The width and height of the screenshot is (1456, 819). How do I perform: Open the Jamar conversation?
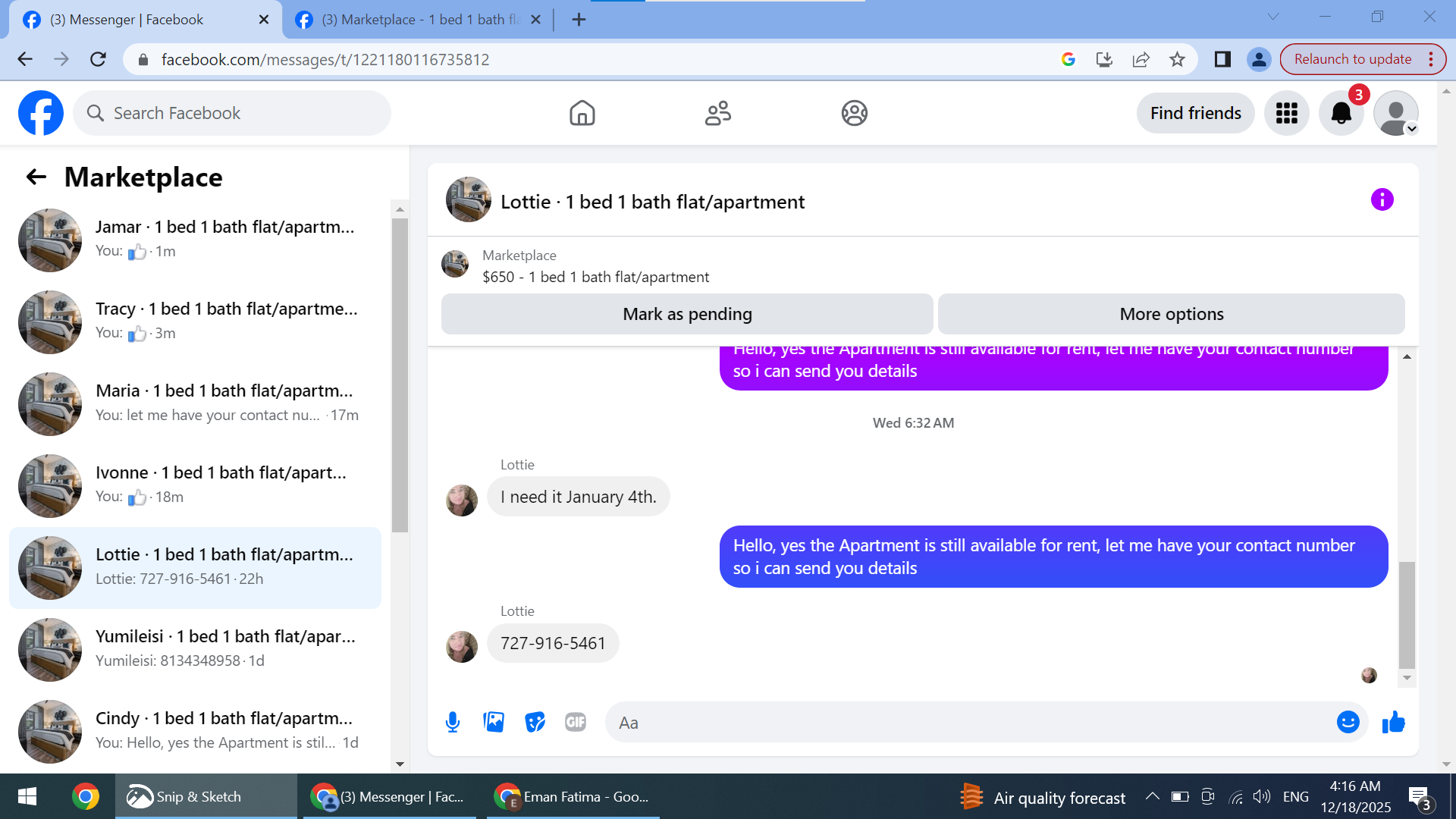click(195, 240)
